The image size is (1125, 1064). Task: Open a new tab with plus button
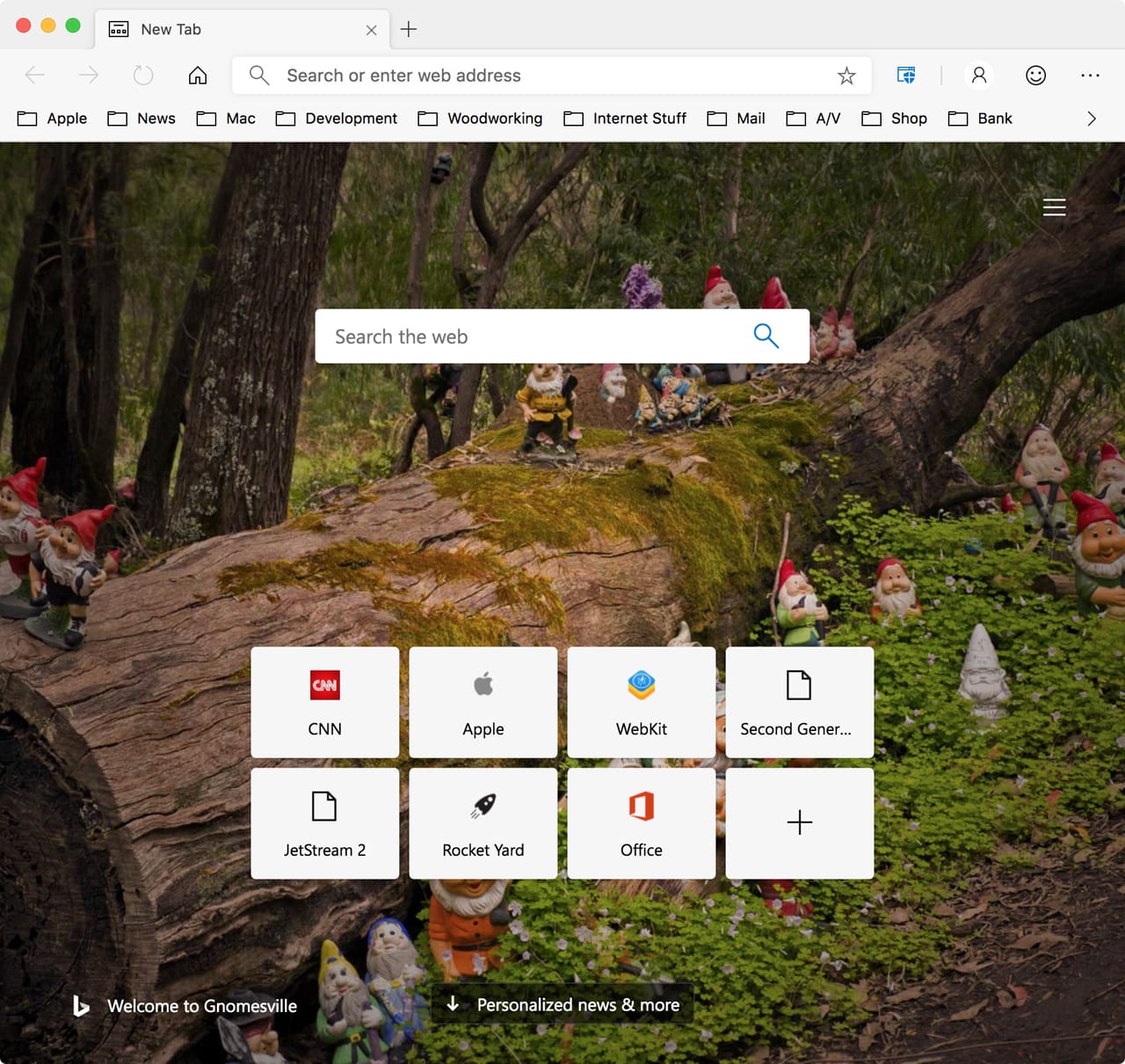pos(409,29)
